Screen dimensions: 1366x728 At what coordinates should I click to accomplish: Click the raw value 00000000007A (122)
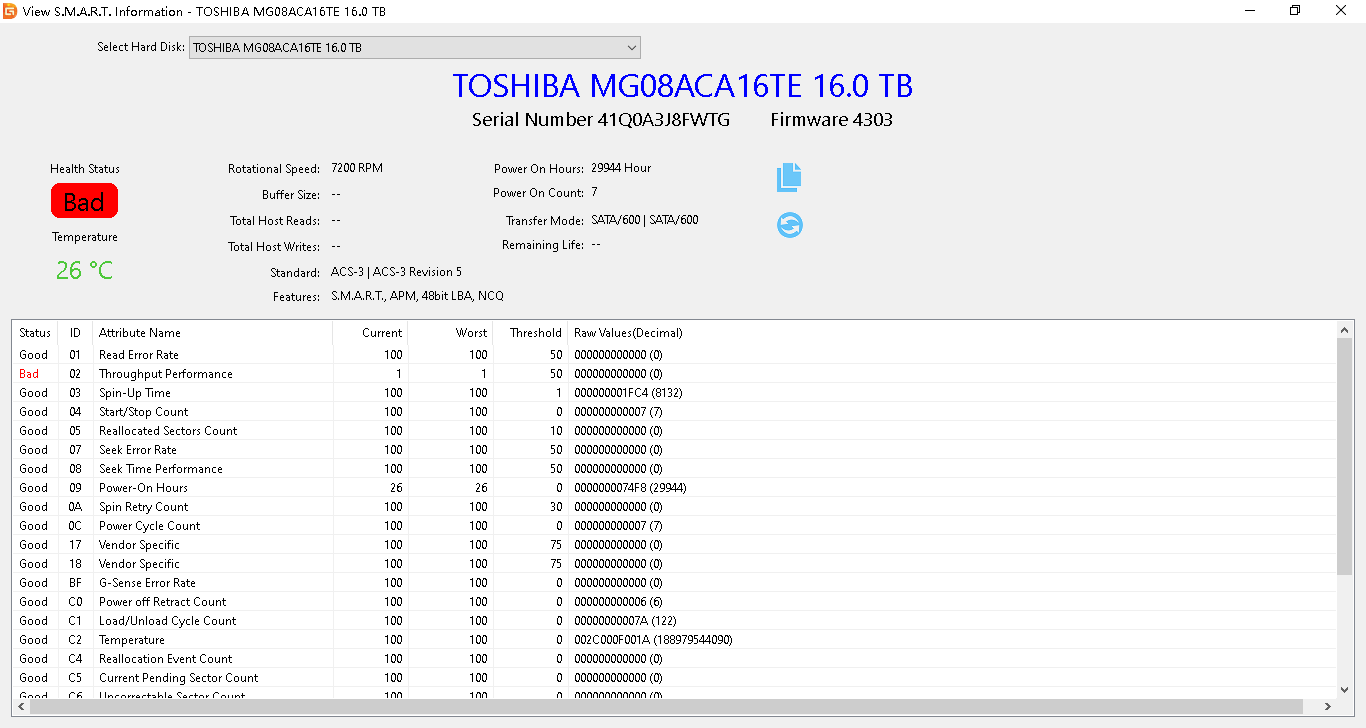pos(625,621)
